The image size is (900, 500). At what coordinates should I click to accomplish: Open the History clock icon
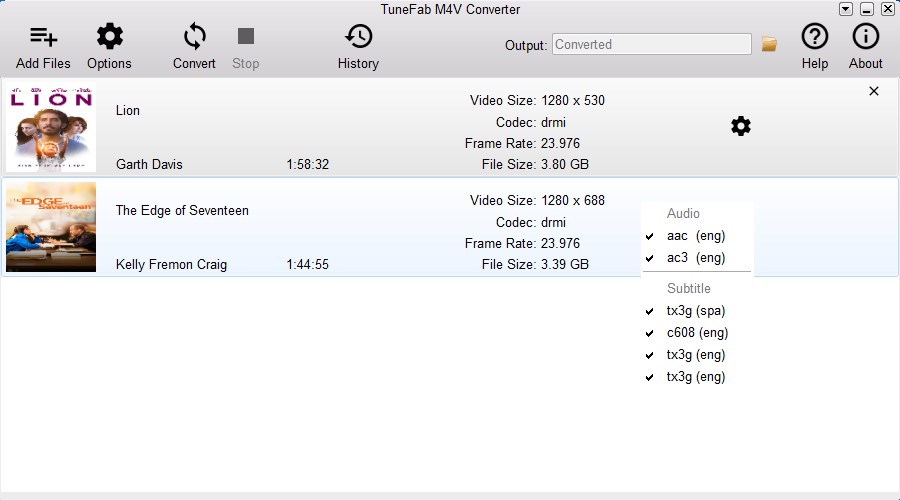click(358, 36)
